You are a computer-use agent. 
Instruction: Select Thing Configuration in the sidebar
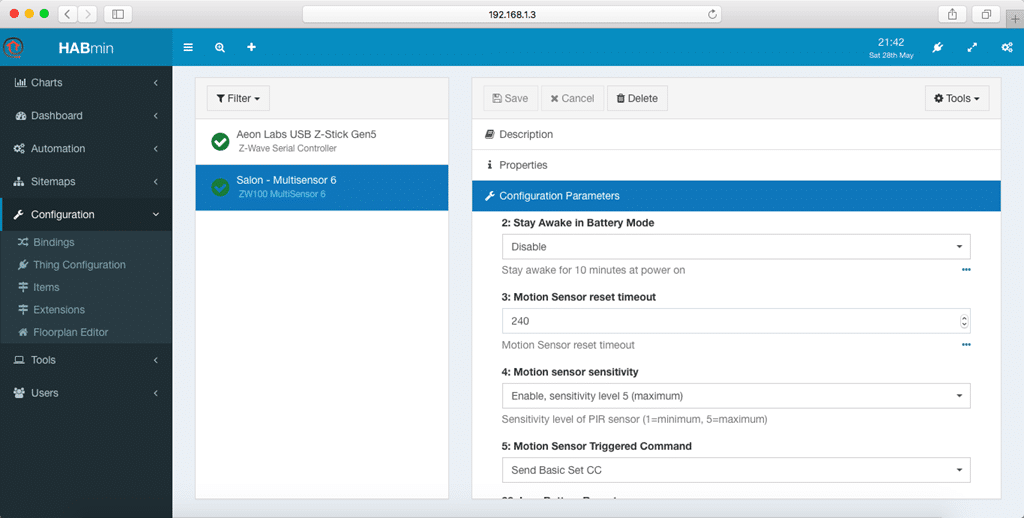(x=79, y=265)
